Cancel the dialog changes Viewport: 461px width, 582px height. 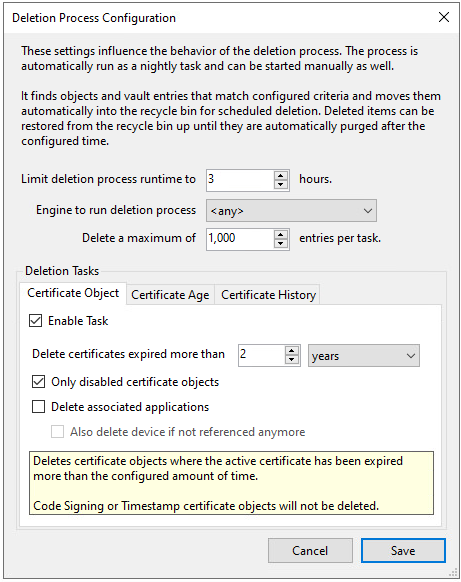[x=310, y=550]
